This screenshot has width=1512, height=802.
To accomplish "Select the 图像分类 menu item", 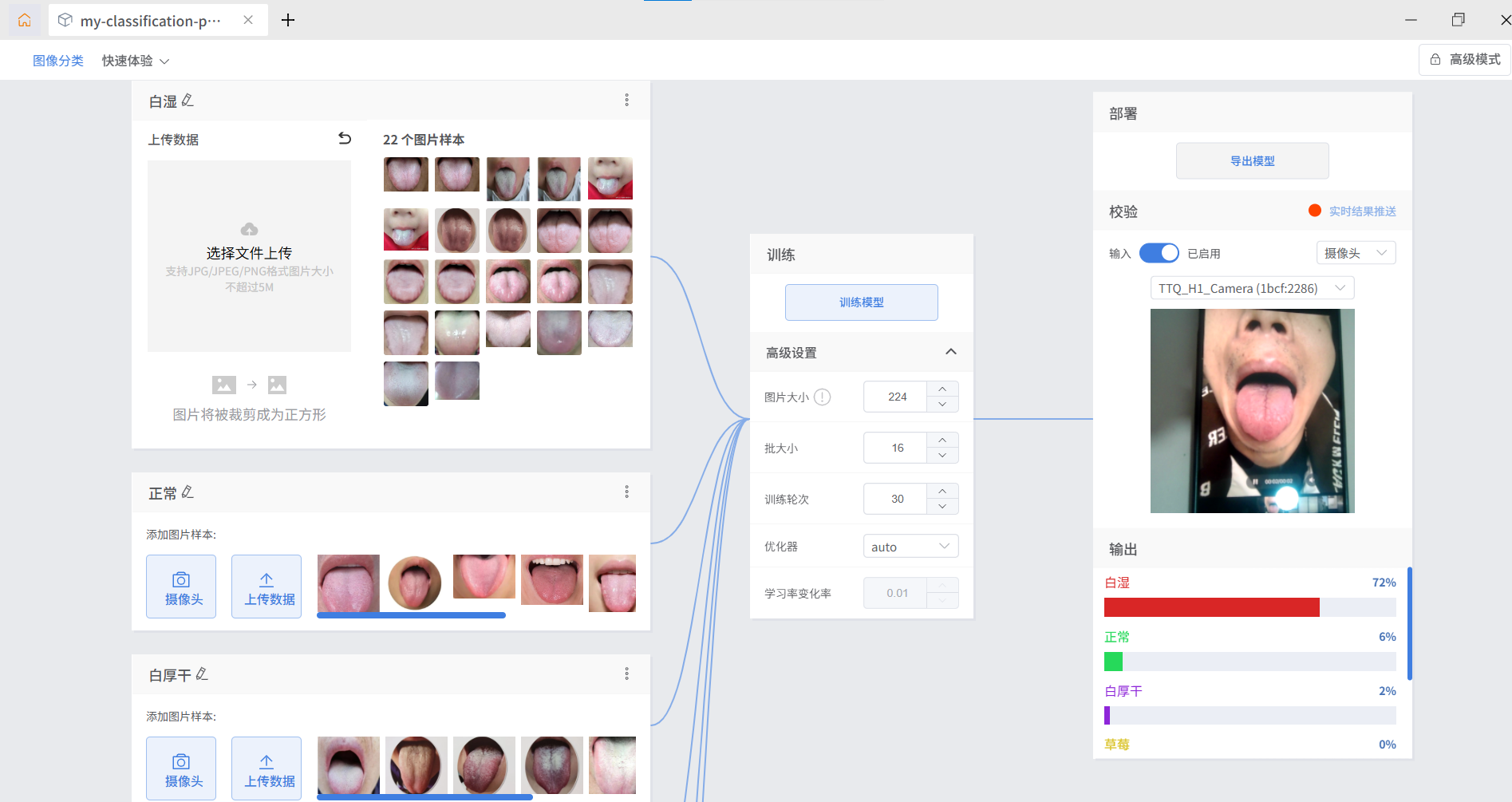I will (x=58, y=61).
